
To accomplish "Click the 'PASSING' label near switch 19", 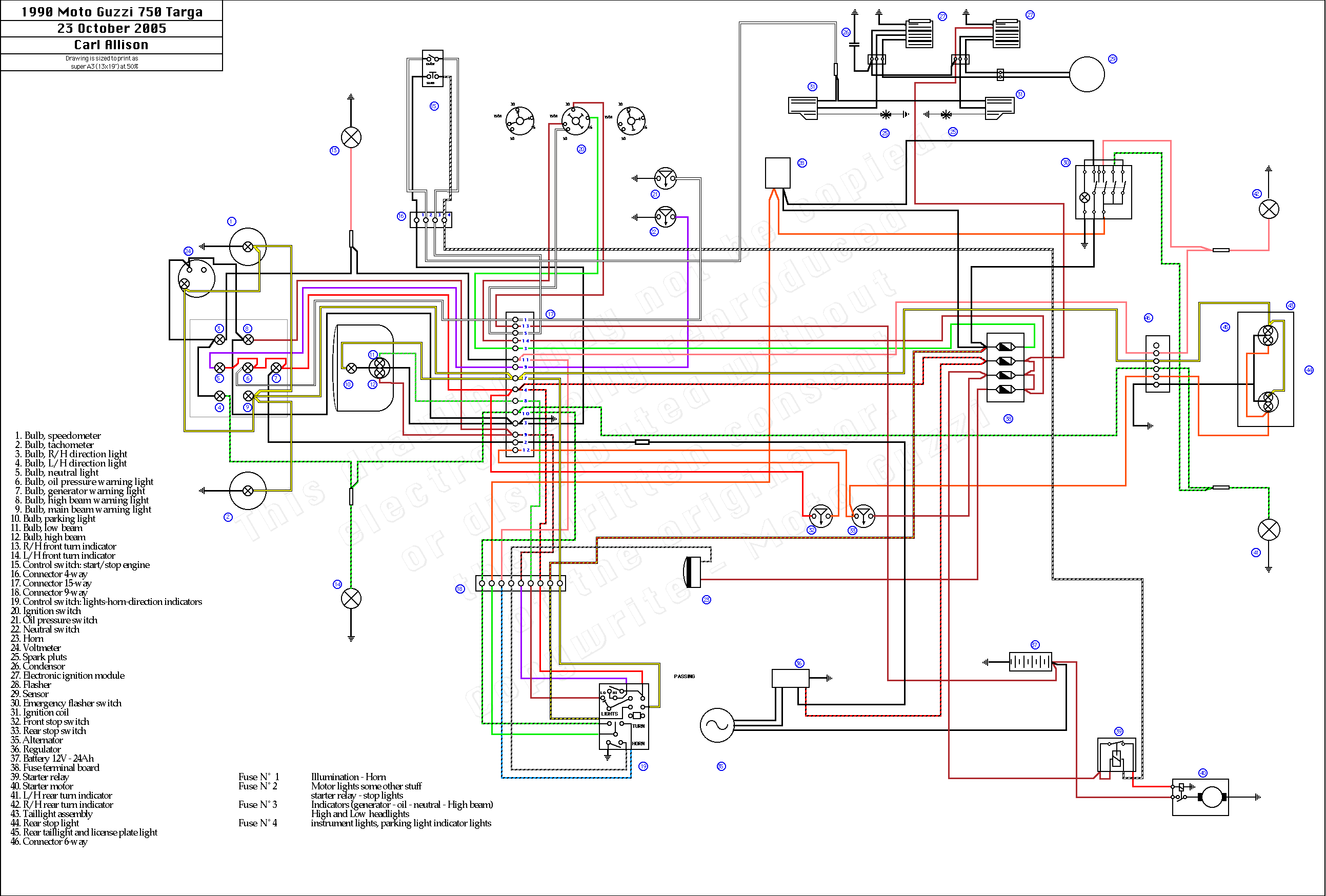I will pos(684,677).
